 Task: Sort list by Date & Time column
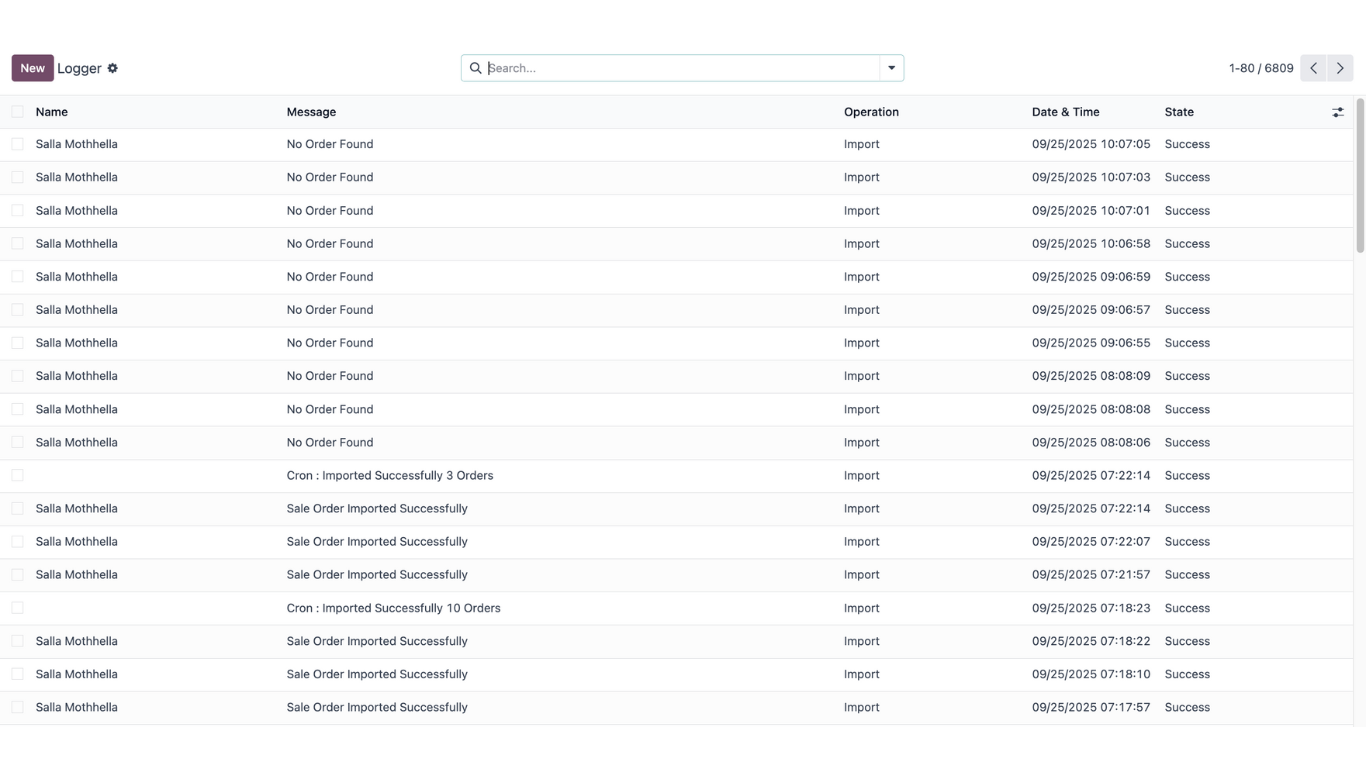[x=1065, y=112]
